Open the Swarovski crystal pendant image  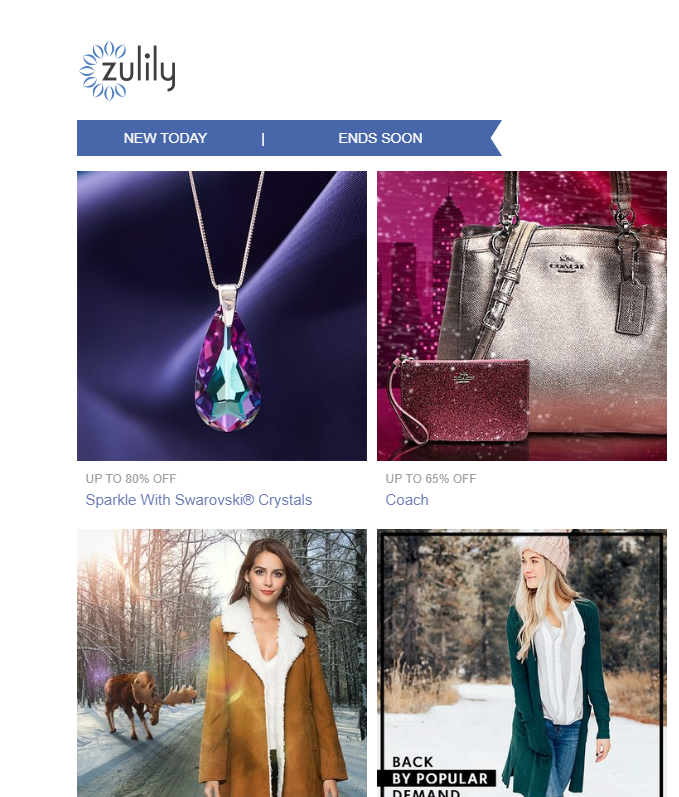(222, 316)
